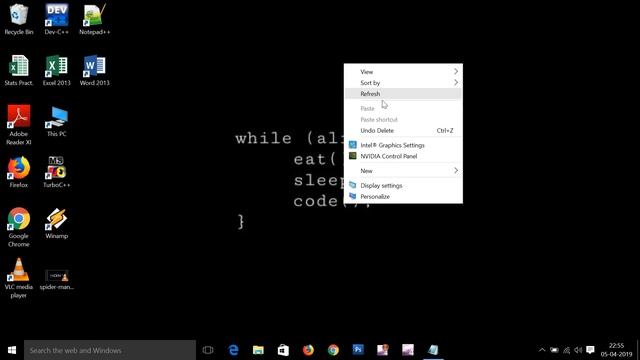Open the volume control in tray
The width and height of the screenshot is (640, 360).
click(578, 350)
